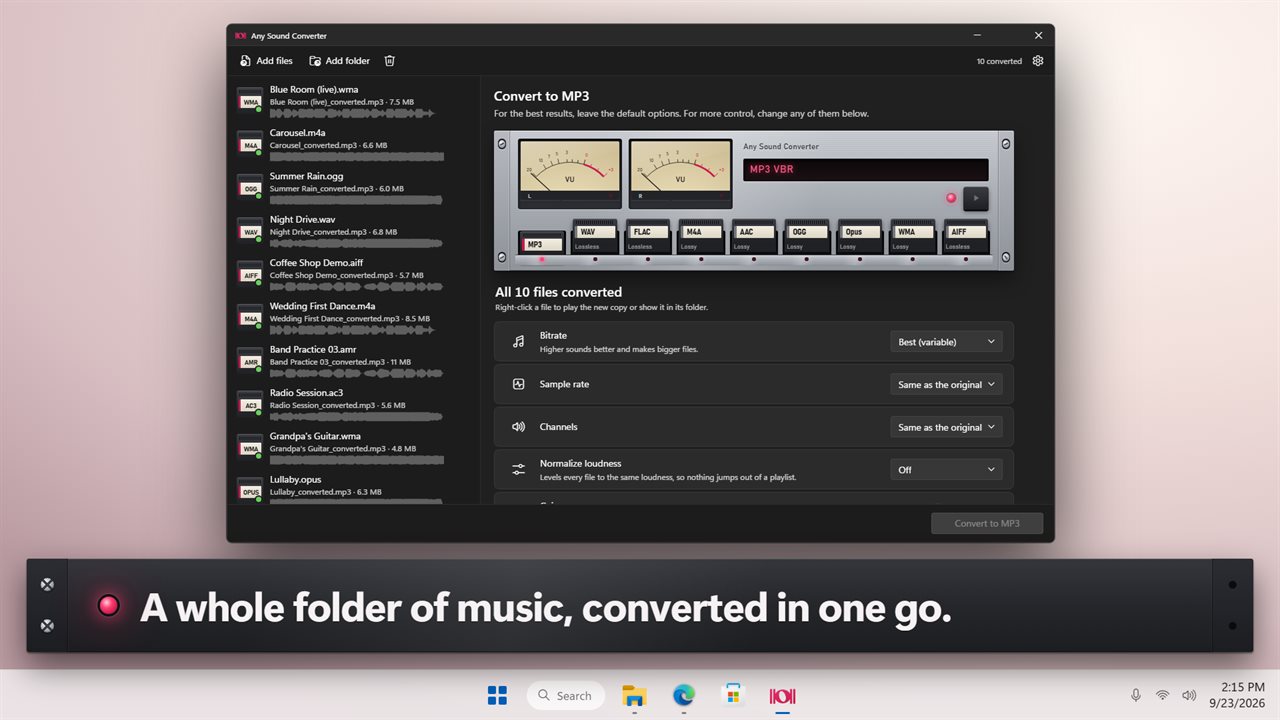
Task: Click the OPUS icon for Lullaby
Action: click(250, 491)
